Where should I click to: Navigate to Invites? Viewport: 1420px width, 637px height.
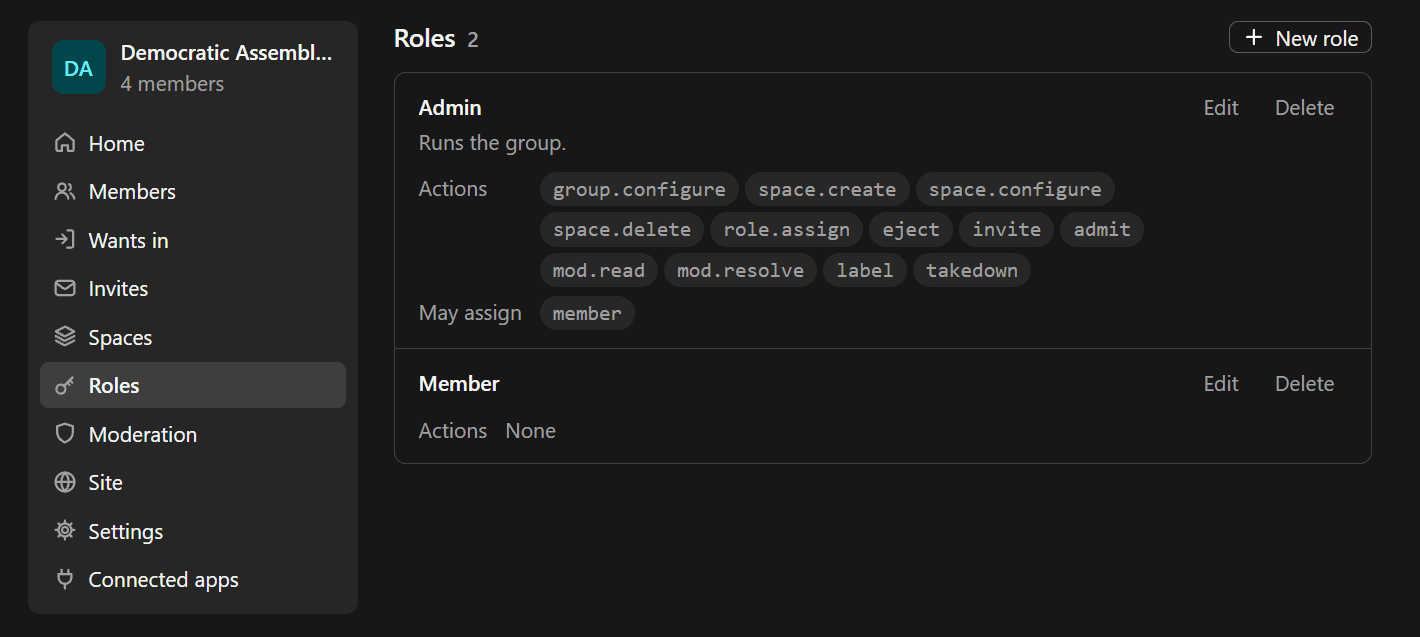coord(193,288)
